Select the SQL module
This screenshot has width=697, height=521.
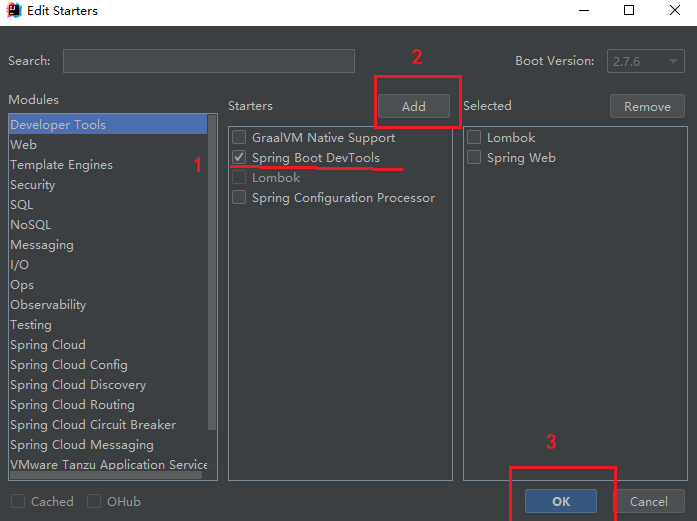108,204
